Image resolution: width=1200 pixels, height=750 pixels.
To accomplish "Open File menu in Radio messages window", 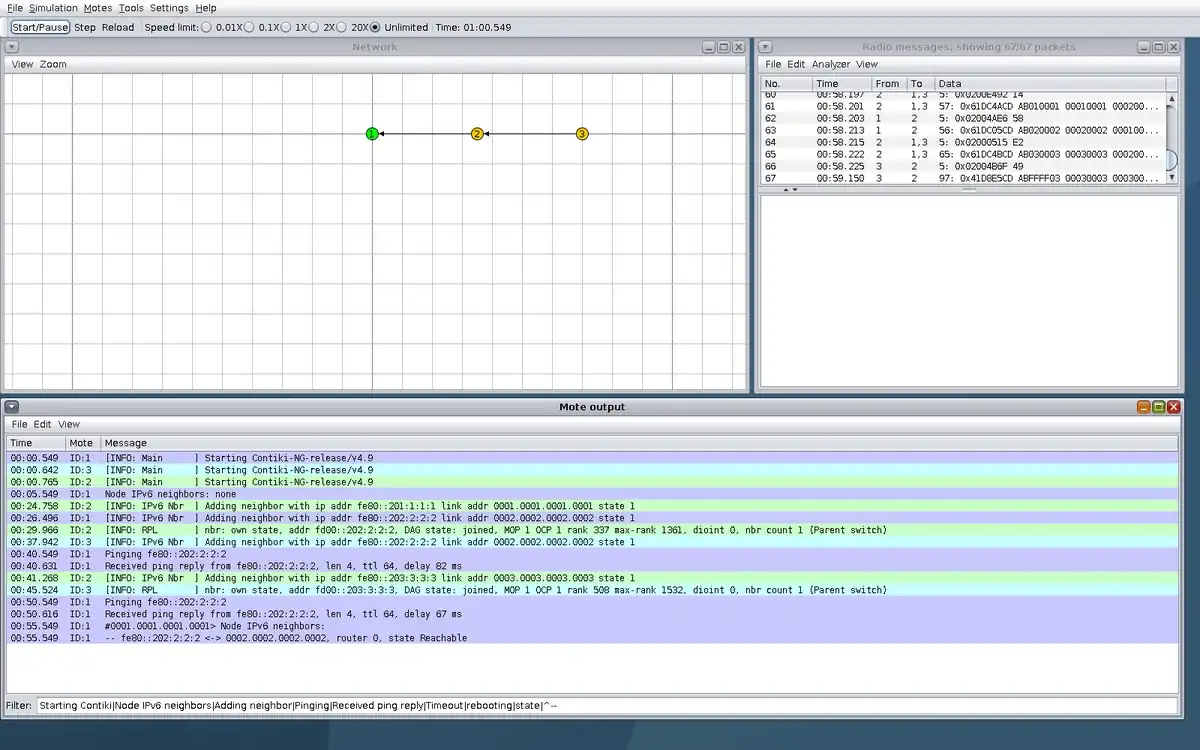I will click(x=773, y=64).
